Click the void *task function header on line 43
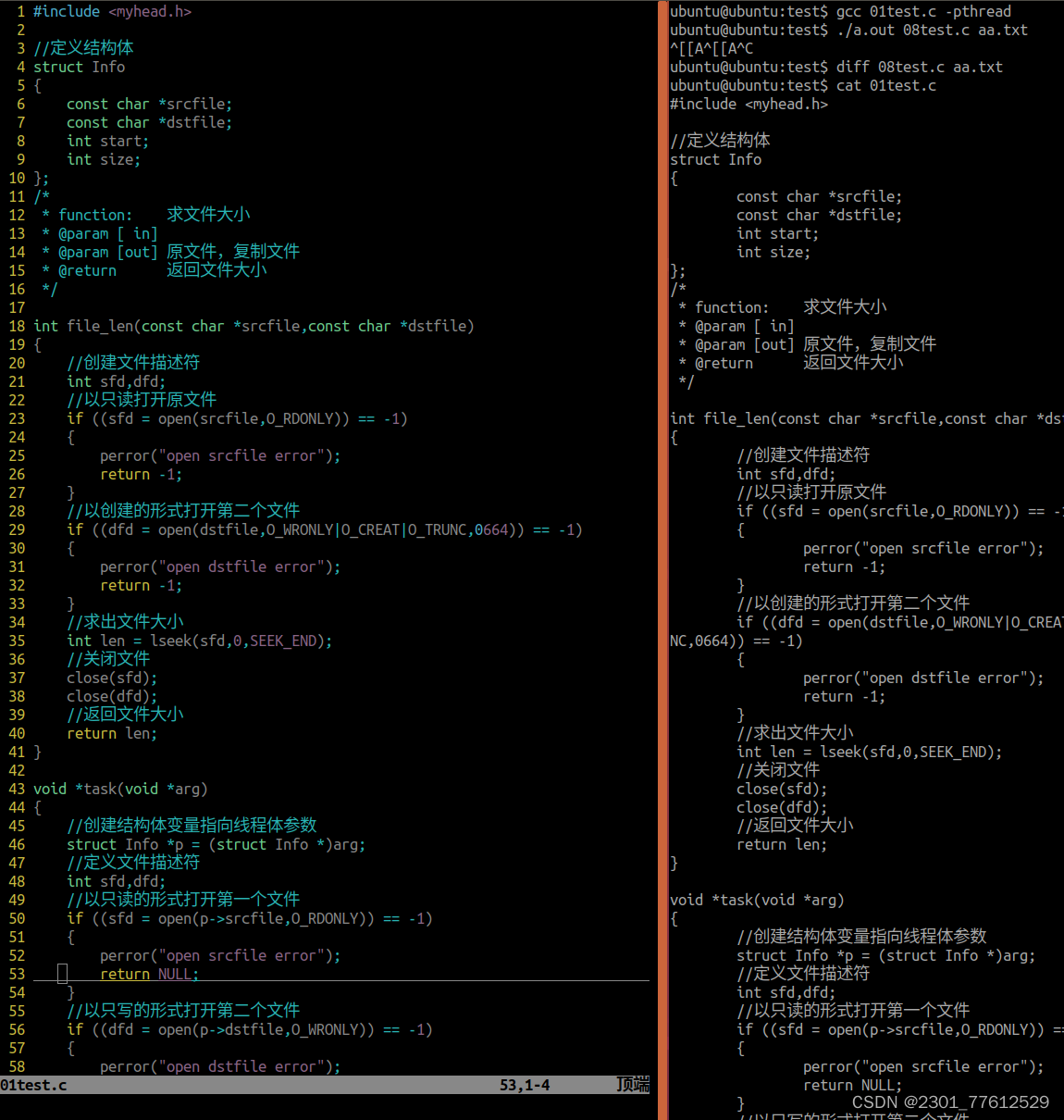This screenshot has height=1120, width=1064. 118,789
